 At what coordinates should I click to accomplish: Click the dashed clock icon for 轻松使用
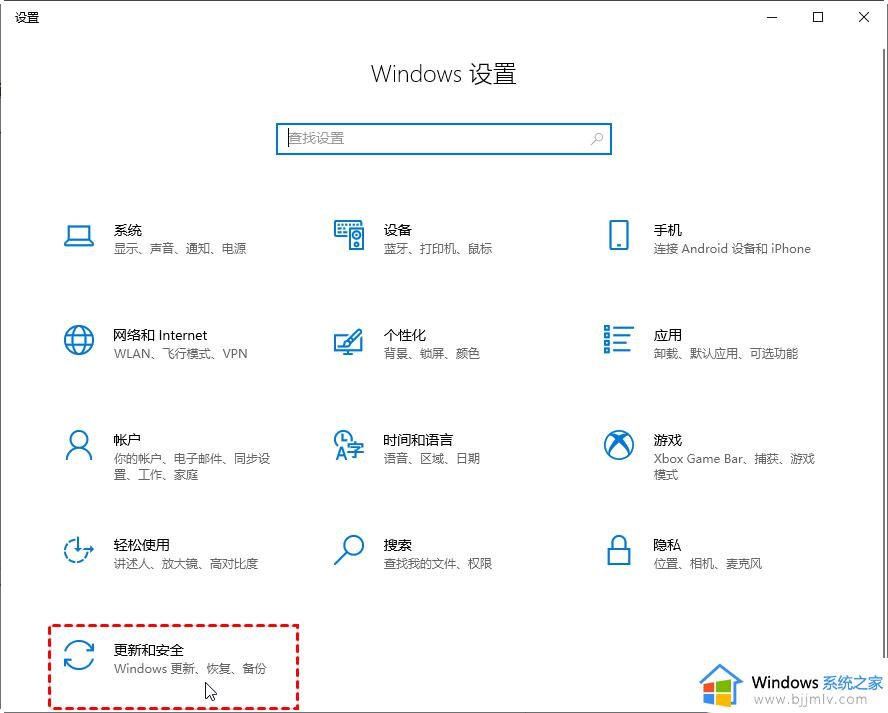pos(78,550)
